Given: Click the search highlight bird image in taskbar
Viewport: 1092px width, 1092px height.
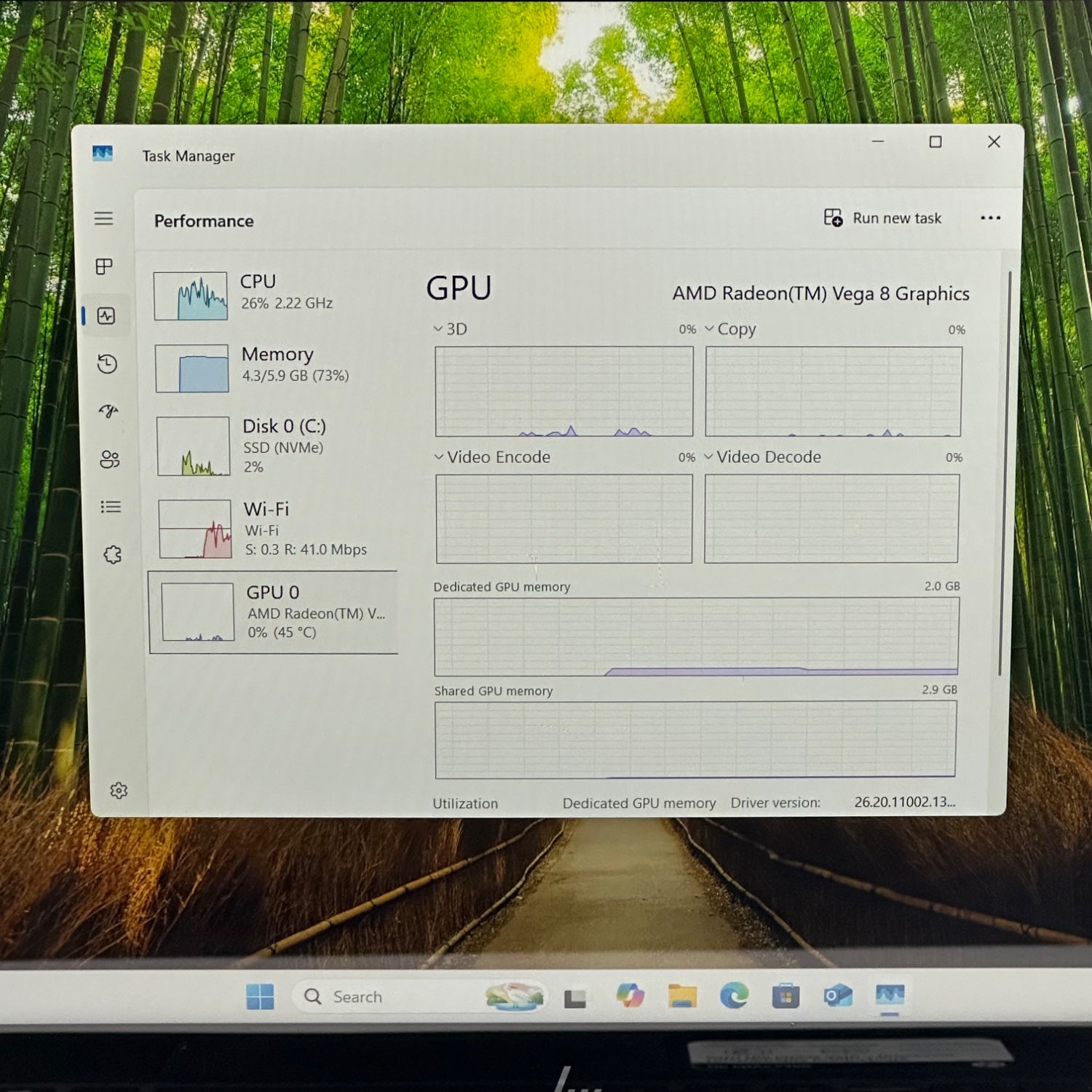Looking at the screenshot, I should coord(515,997).
